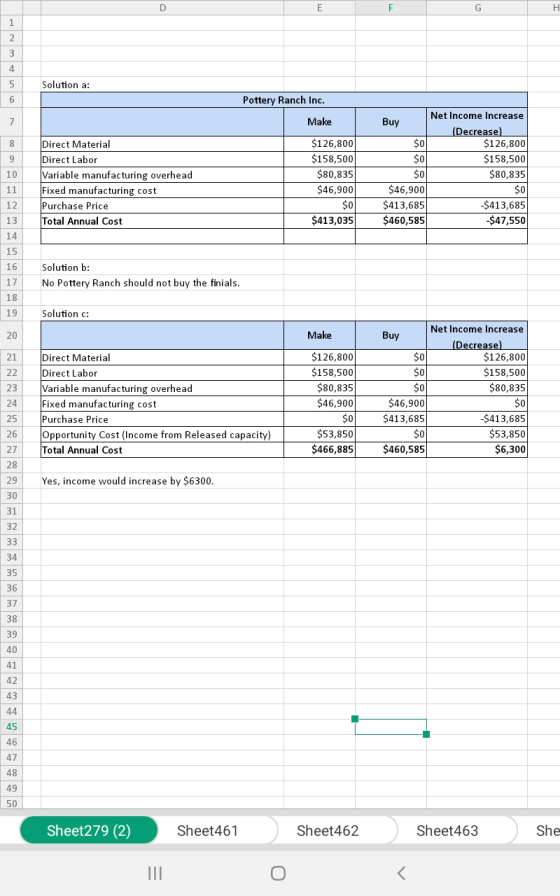Select row 13 header
The height and width of the screenshot is (896, 560).
(x=11, y=221)
